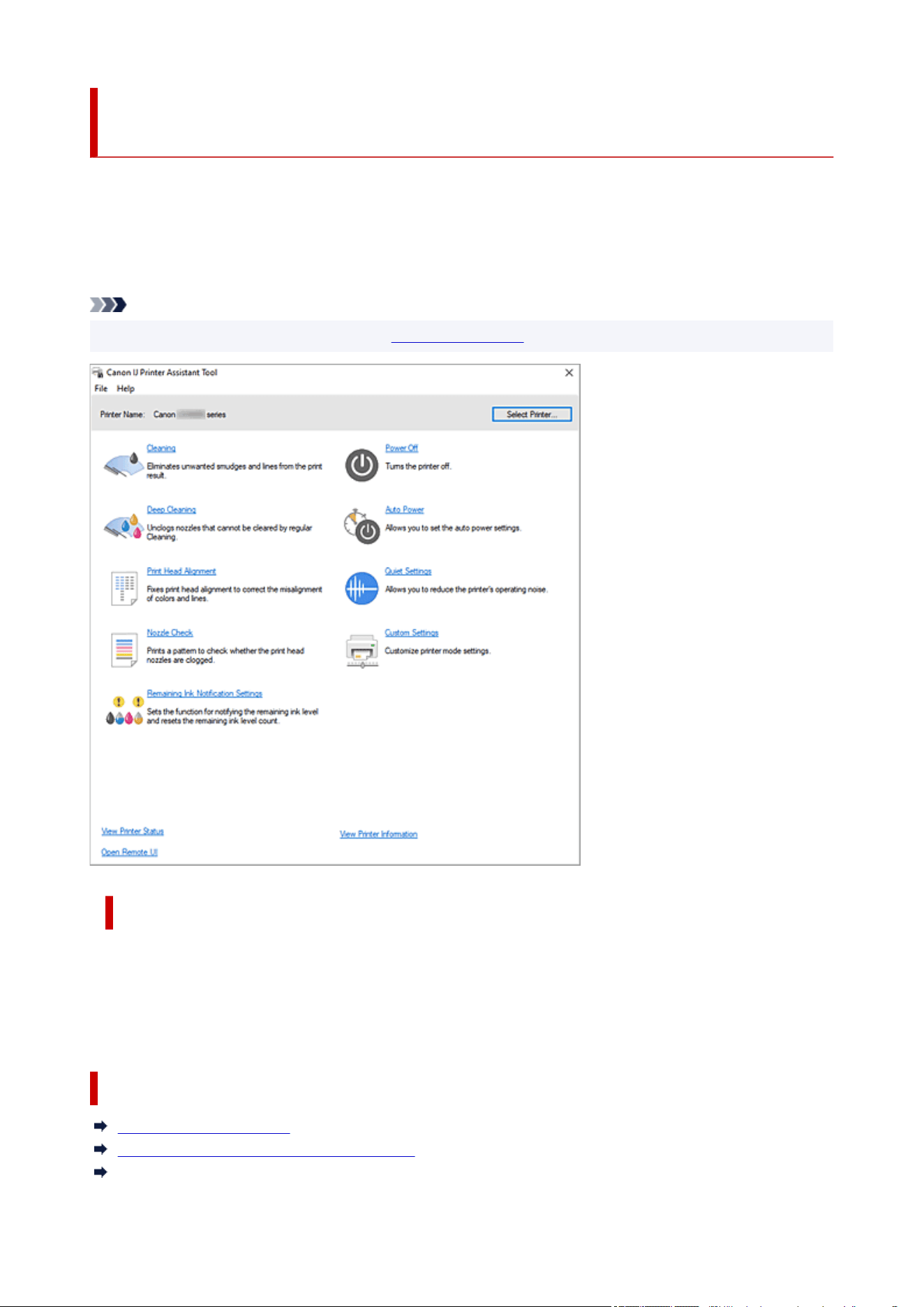924x1307 pixels.
Task: Open the Nozzle Check link
Action: [170, 633]
